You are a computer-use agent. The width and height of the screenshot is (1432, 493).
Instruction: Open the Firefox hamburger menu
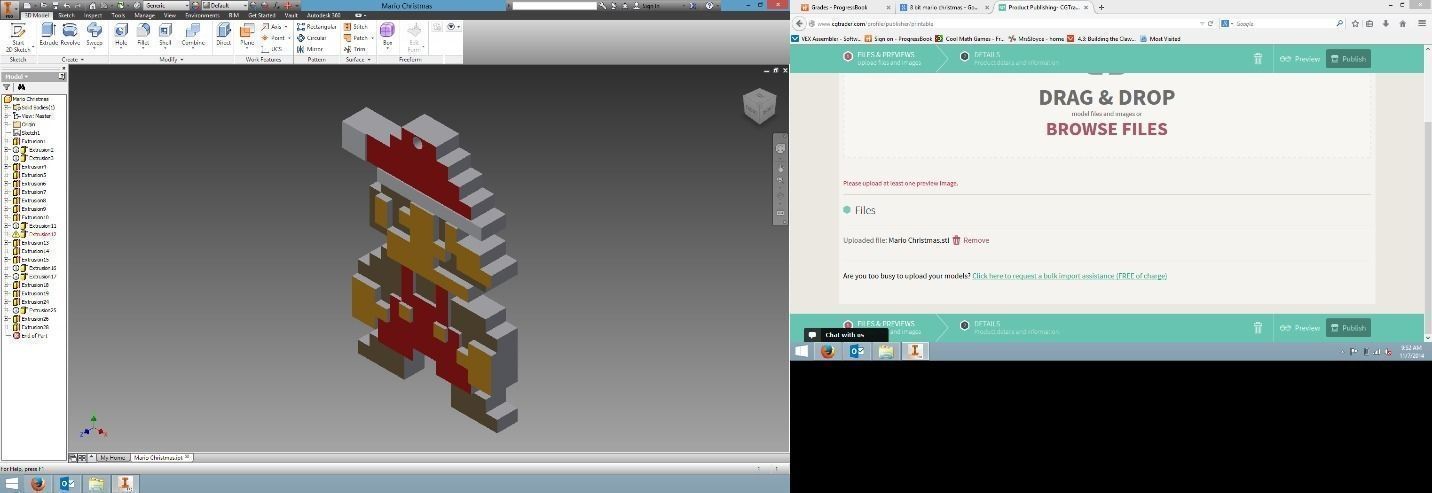point(1422,23)
